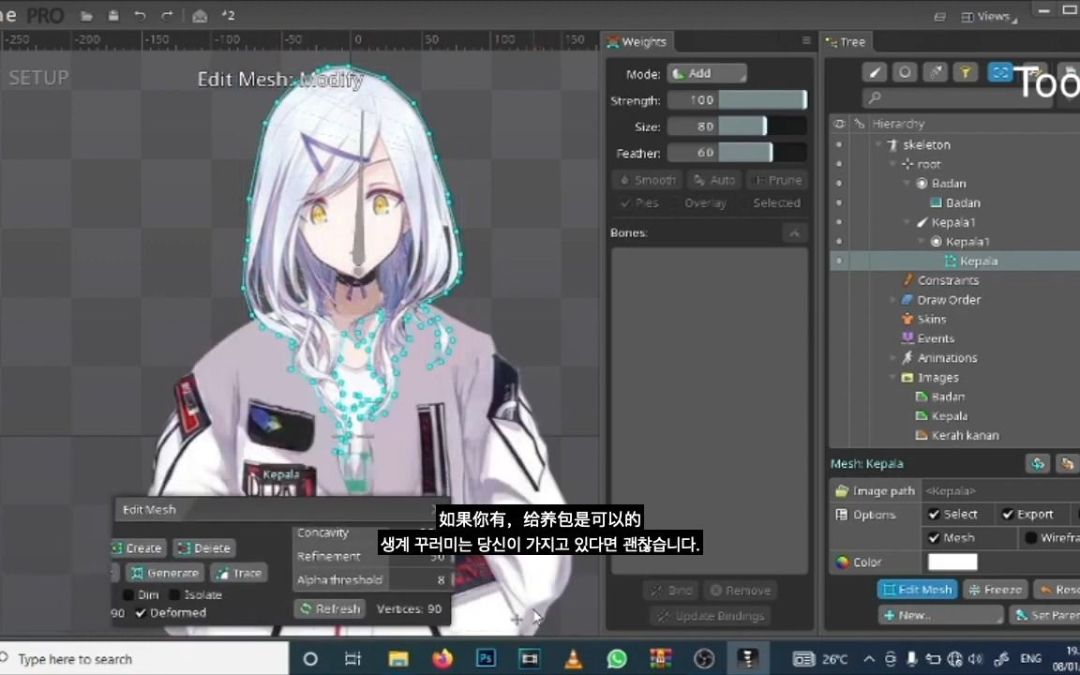Open VLC media player from the taskbar
The image size is (1080, 675).
[573, 659]
